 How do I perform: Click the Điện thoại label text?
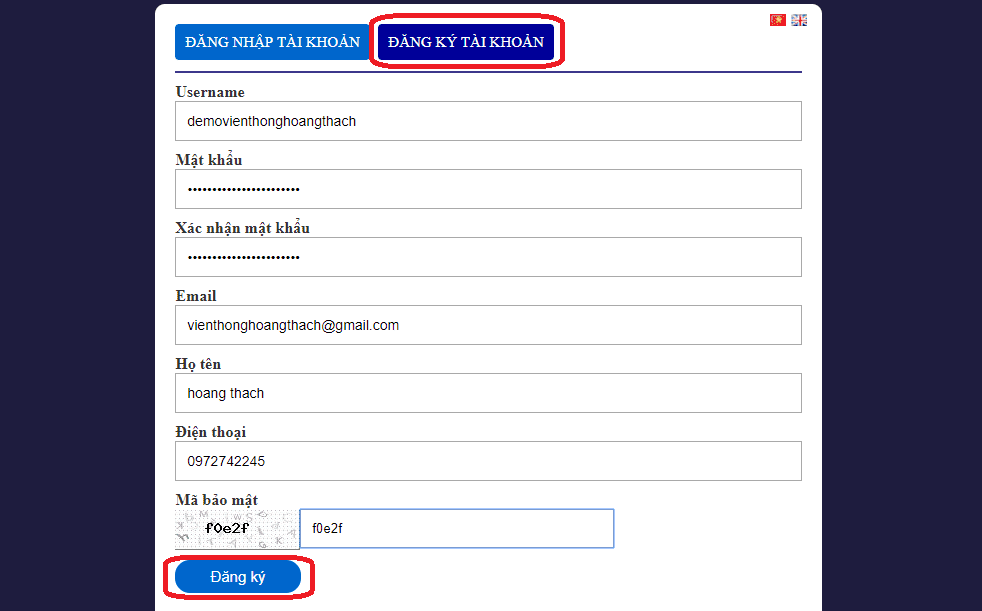tap(210, 432)
